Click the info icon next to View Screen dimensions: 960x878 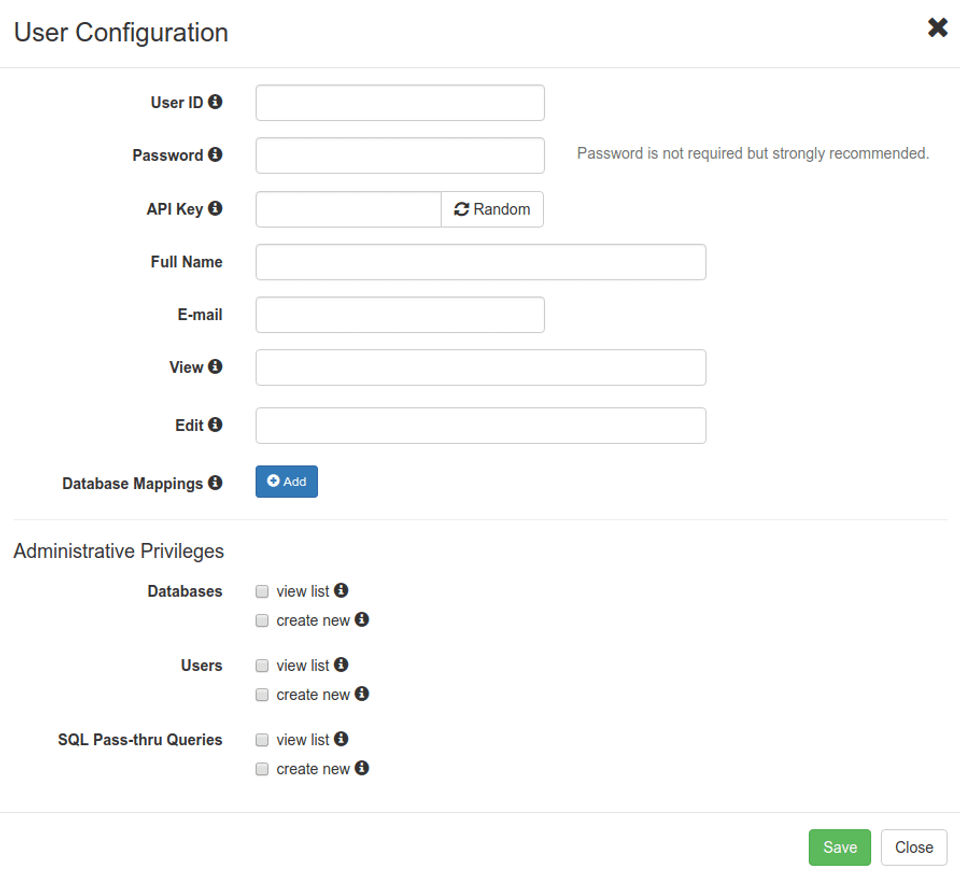click(215, 367)
